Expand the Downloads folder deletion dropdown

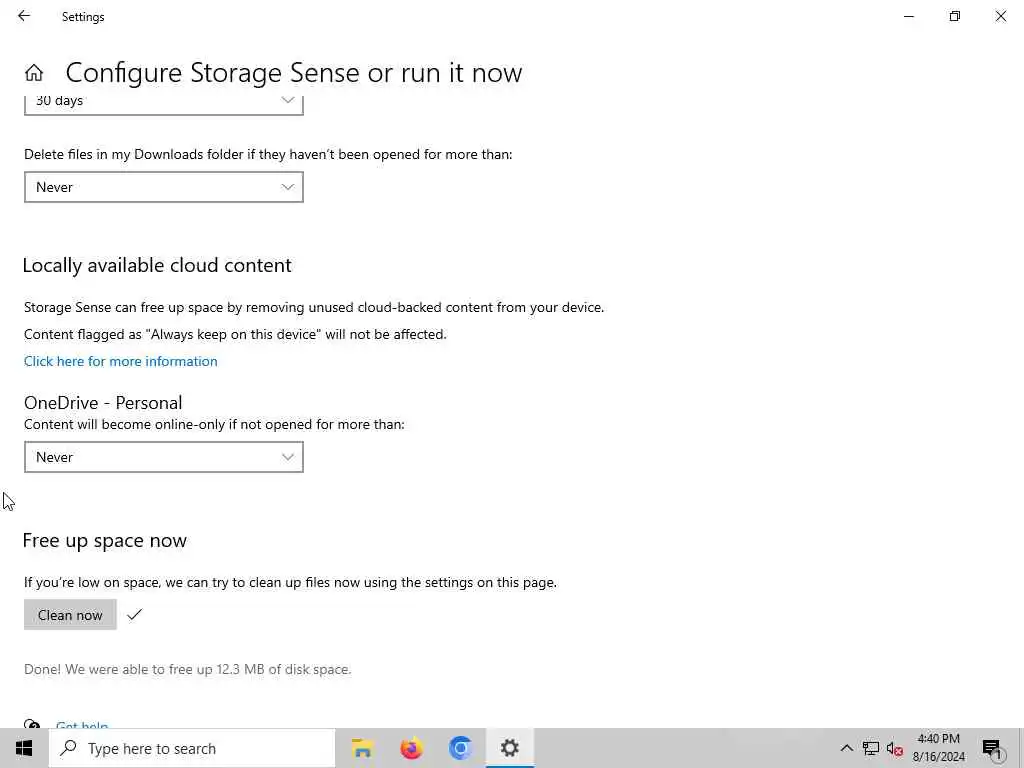pos(164,187)
